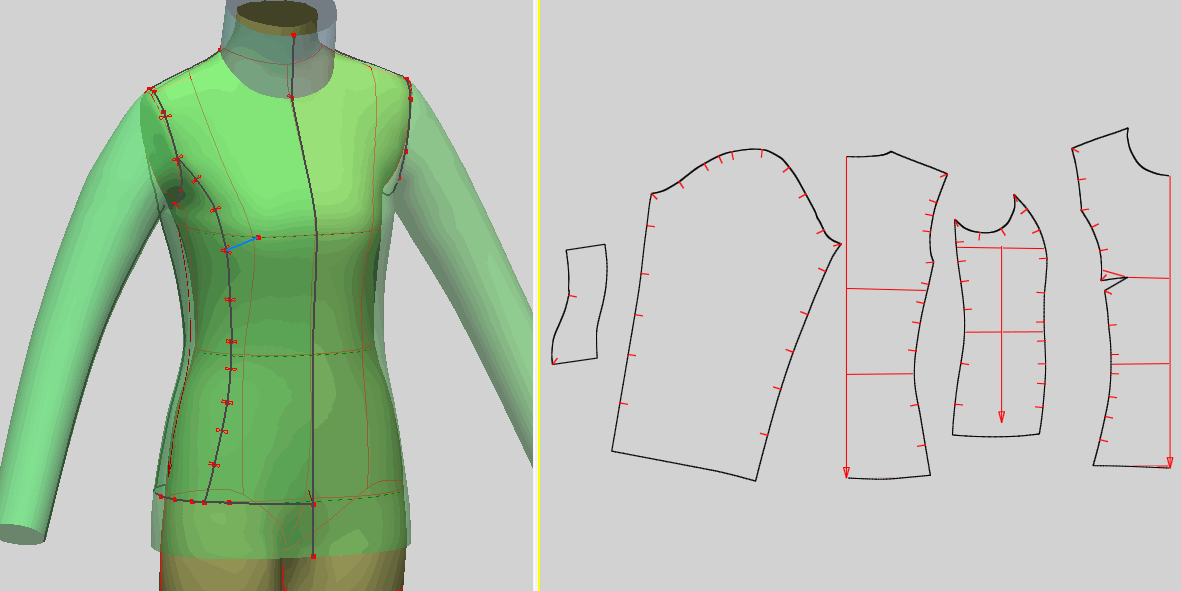This screenshot has height=591, width=1181.
Task: Click the red point at the top of the mannequin neck
Action: tap(293, 35)
